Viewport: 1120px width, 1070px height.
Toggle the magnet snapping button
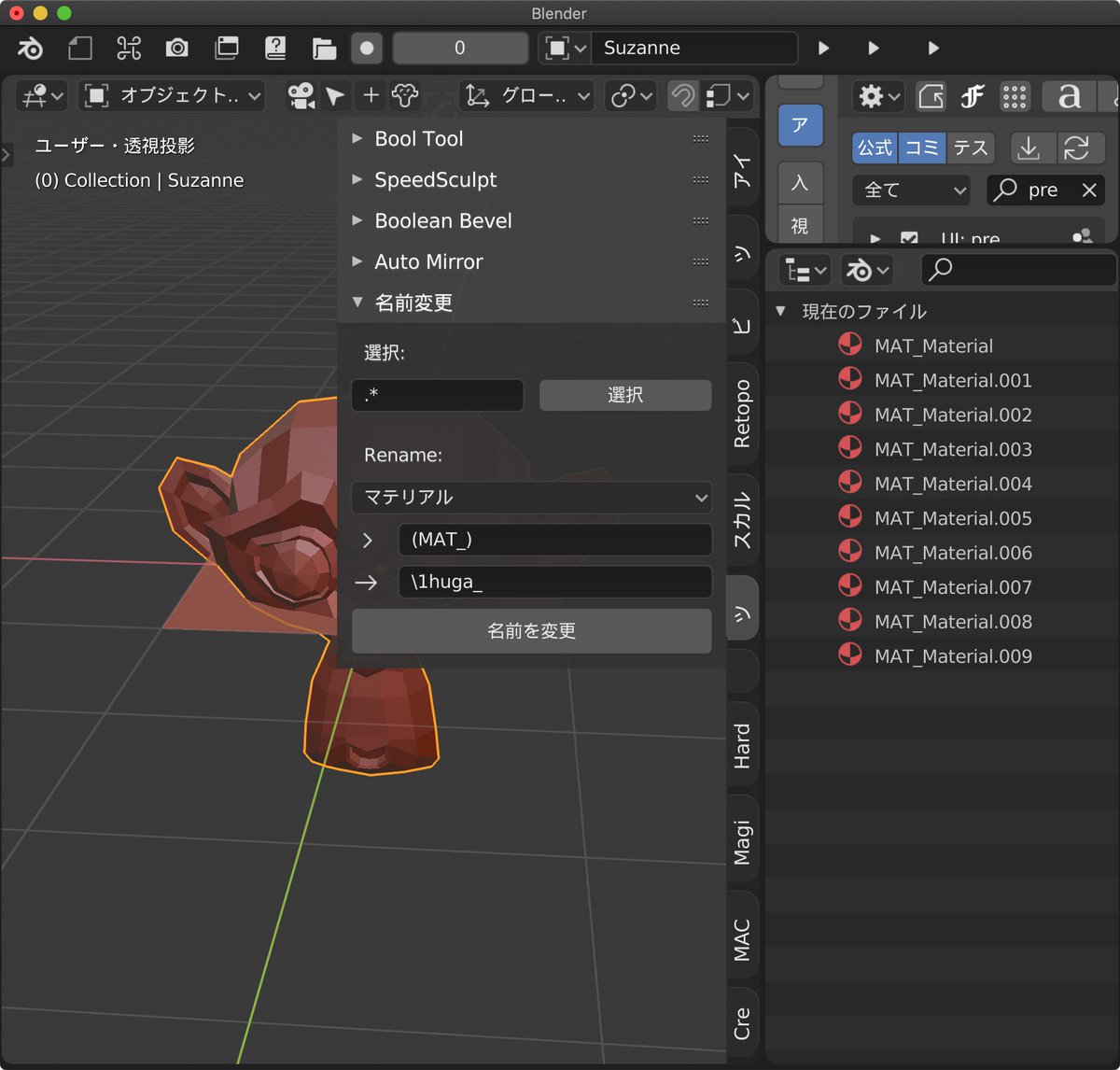click(683, 95)
